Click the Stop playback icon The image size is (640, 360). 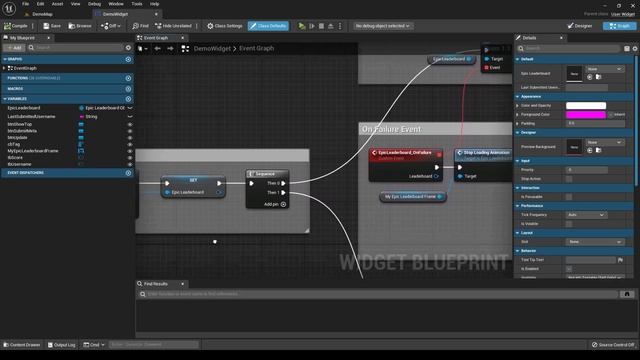click(x=321, y=26)
